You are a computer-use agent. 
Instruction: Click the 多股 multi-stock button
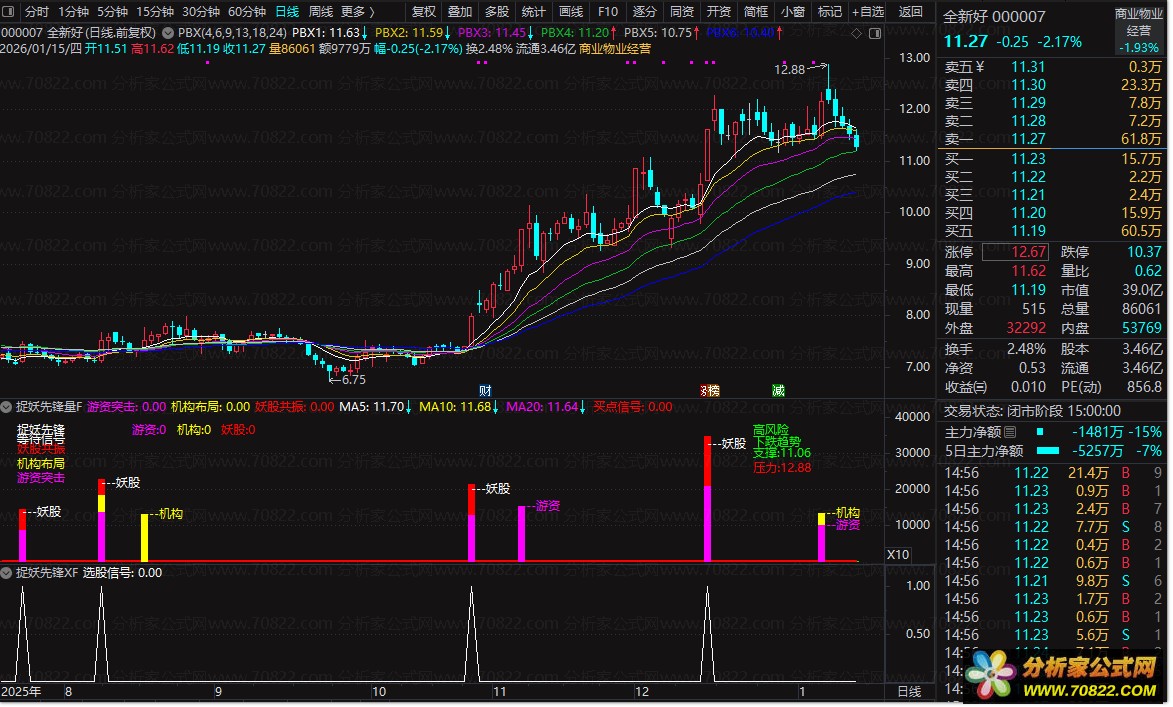pyautogui.click(x=497, y=11)
